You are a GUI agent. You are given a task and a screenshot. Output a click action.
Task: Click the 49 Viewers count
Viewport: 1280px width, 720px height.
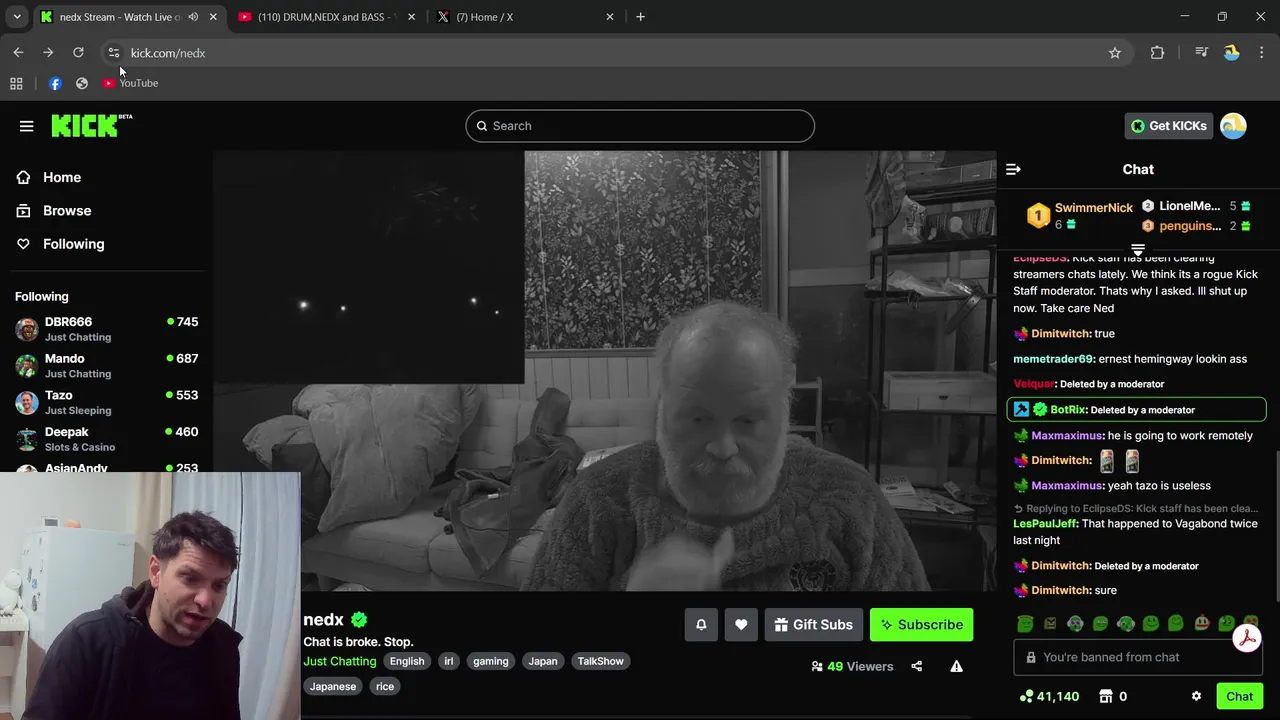pos(852,666)
